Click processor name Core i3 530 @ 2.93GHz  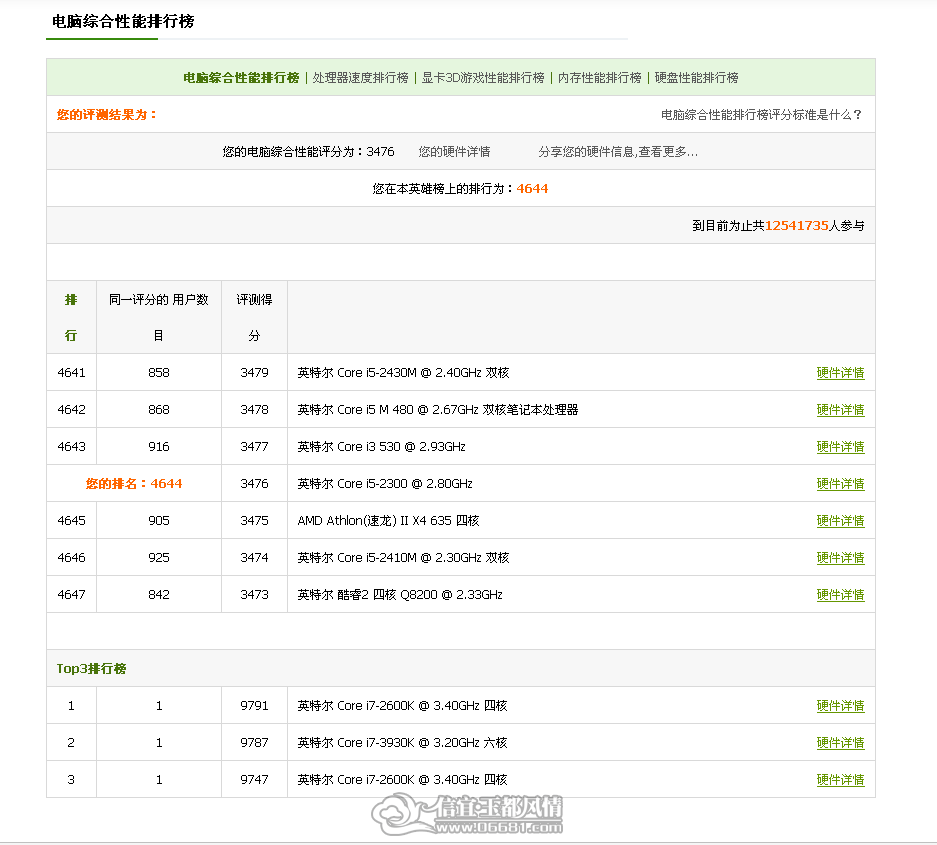click(381, 447)
